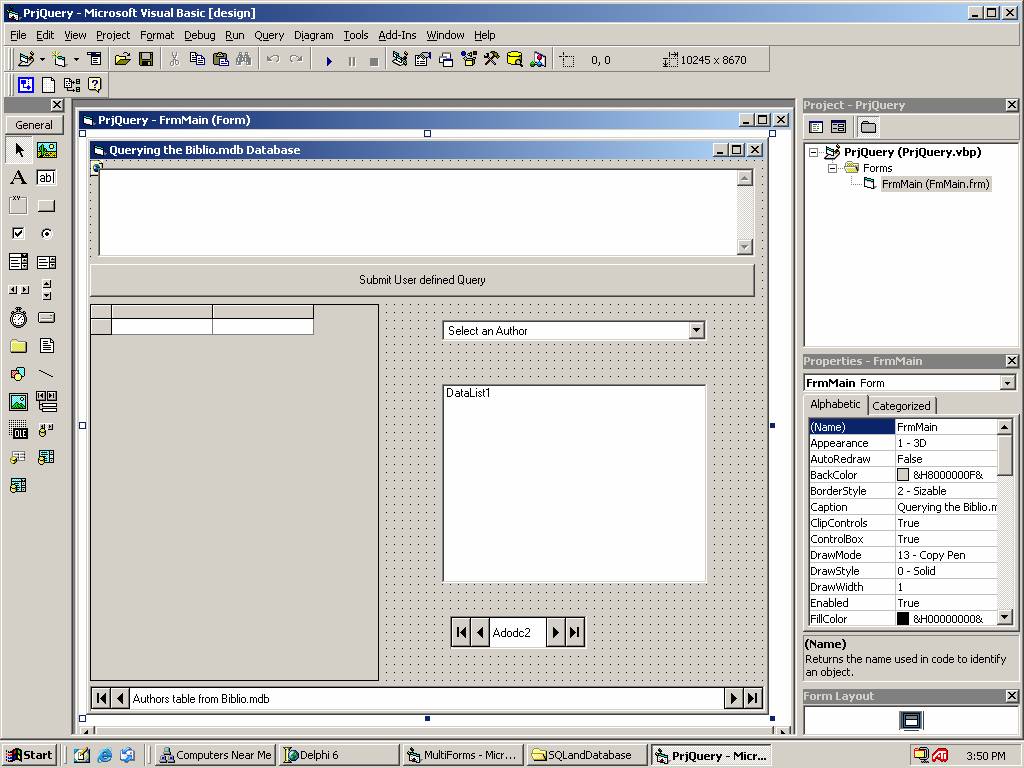Select the Timer control in toolbox
Image resolution: width=1024 pixels, height=768 pixels.
point(18,318)
